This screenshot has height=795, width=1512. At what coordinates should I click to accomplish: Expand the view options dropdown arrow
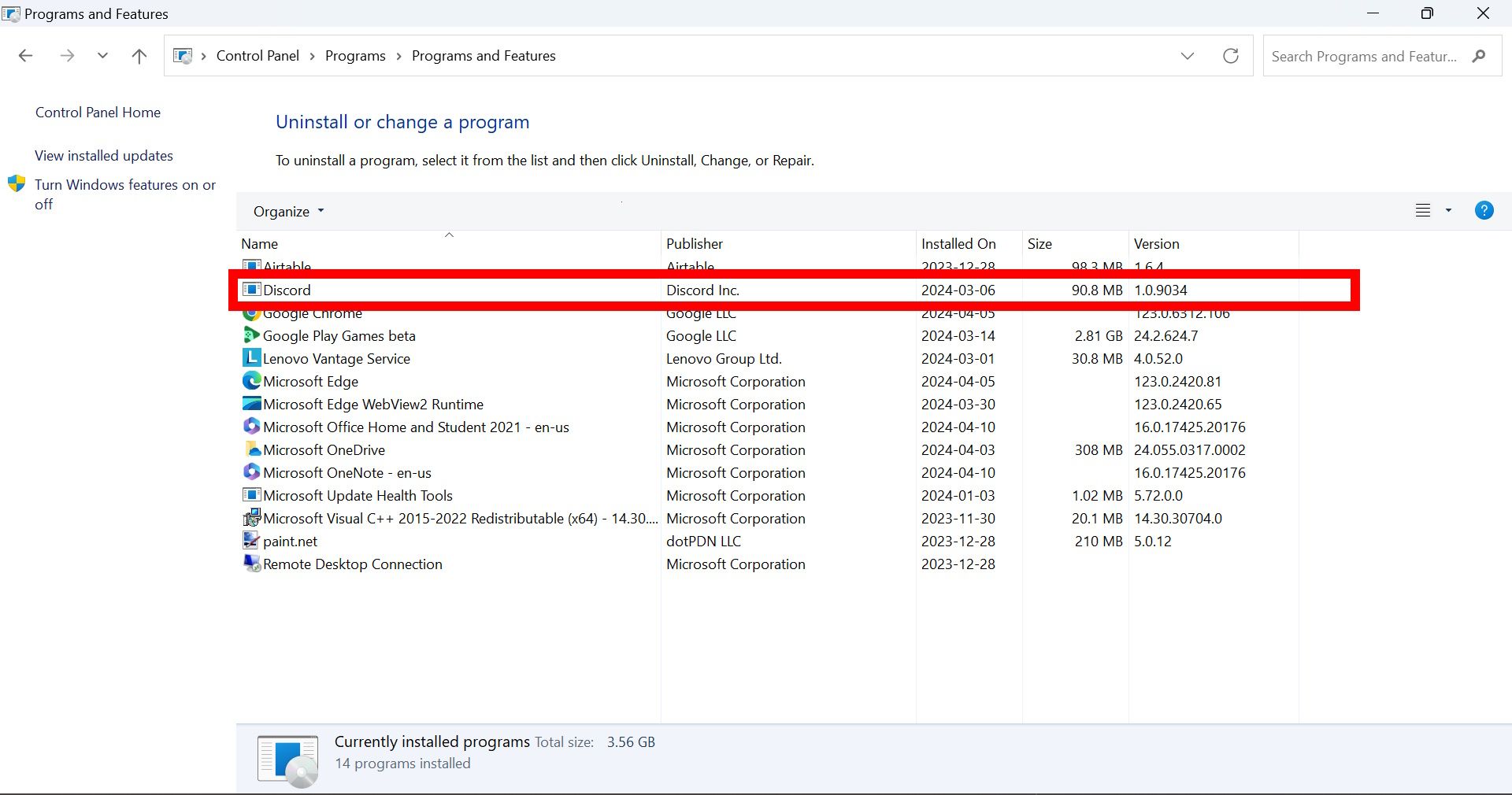point(1448,211)
